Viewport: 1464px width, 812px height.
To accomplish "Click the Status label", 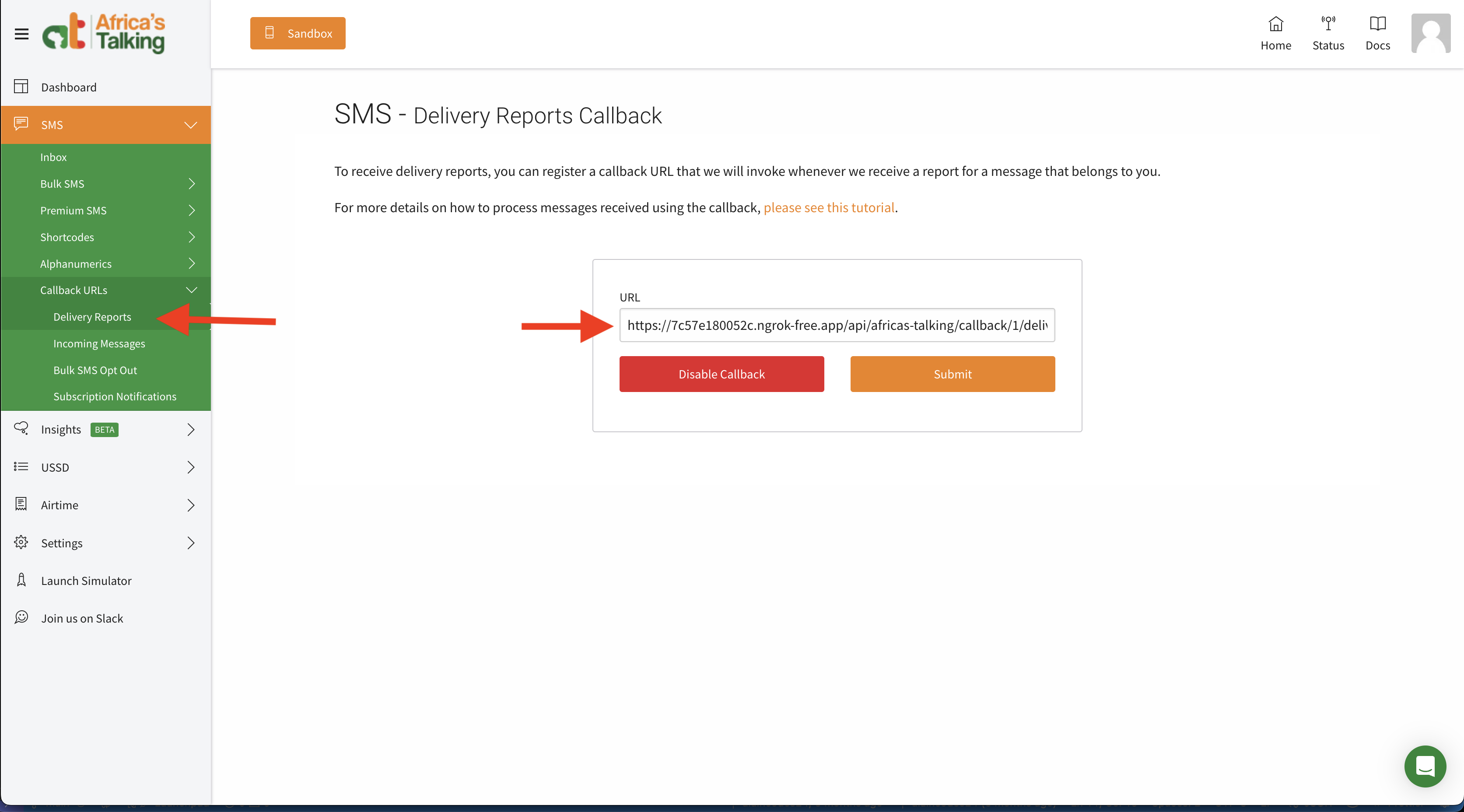I will point(1328,45).
